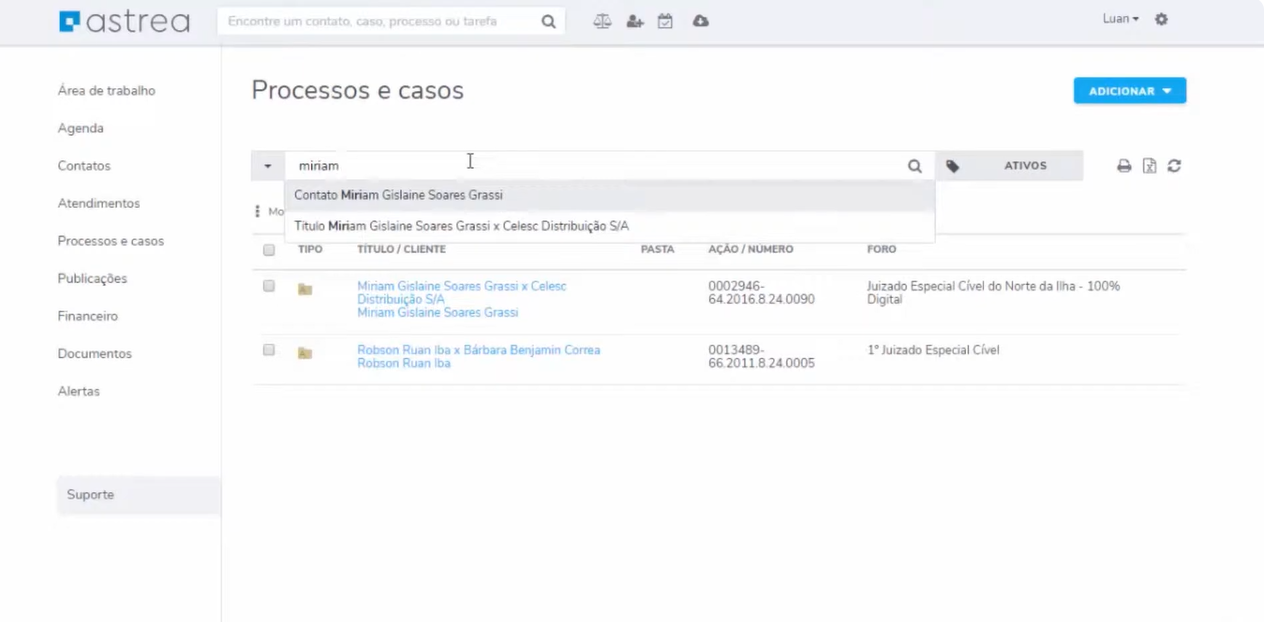
Task: Open the three-dots more options menu
Action: 257,211
